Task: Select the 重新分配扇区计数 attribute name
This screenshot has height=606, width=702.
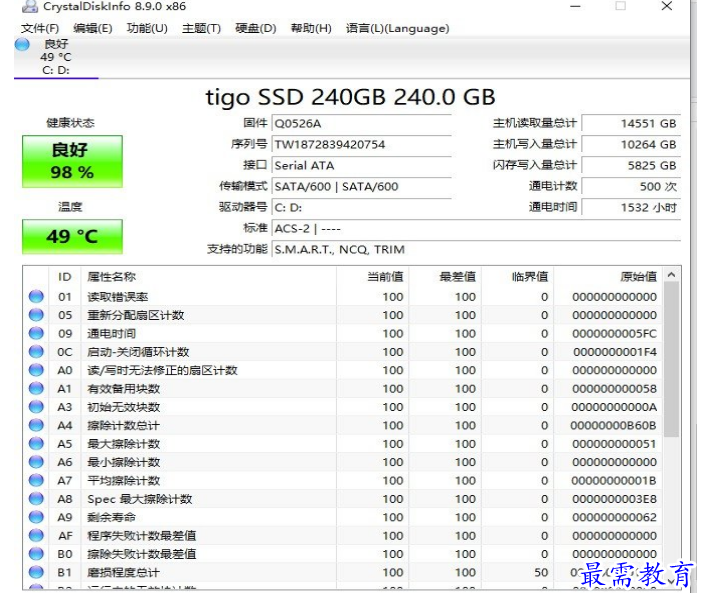Action: [x=136, y=315]
